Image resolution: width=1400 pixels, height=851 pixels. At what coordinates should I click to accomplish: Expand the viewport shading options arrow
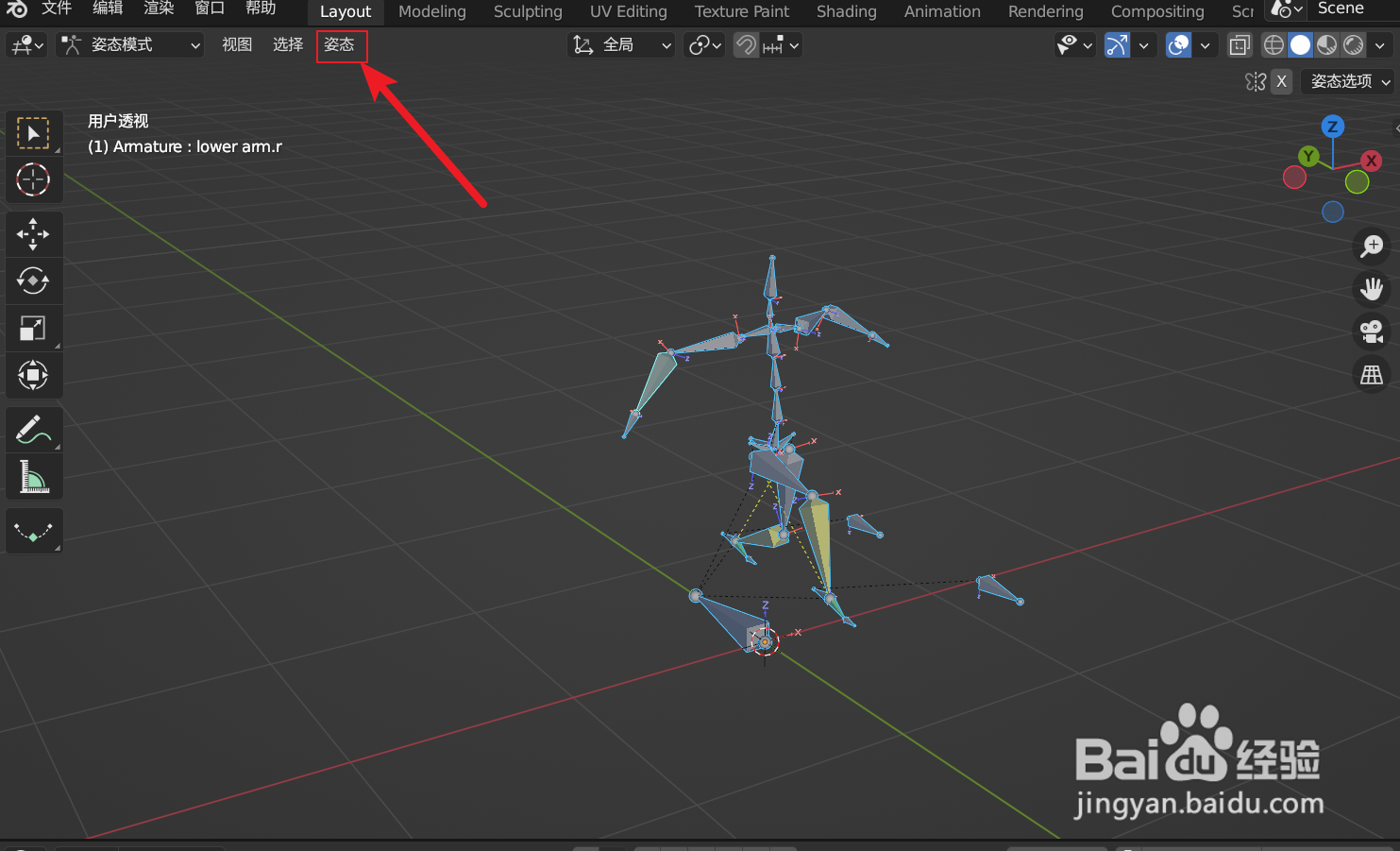tap(1379, 44)
